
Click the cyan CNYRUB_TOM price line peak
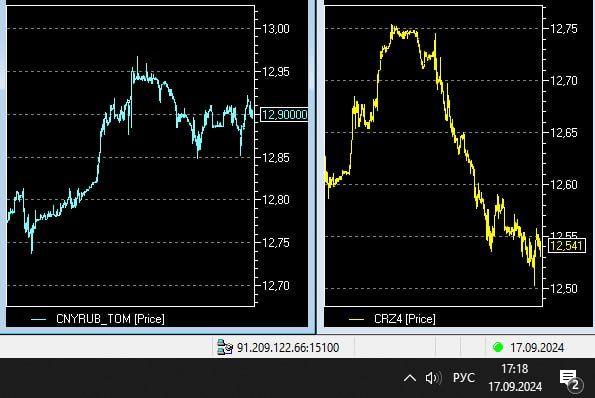[x=137, y=58]
